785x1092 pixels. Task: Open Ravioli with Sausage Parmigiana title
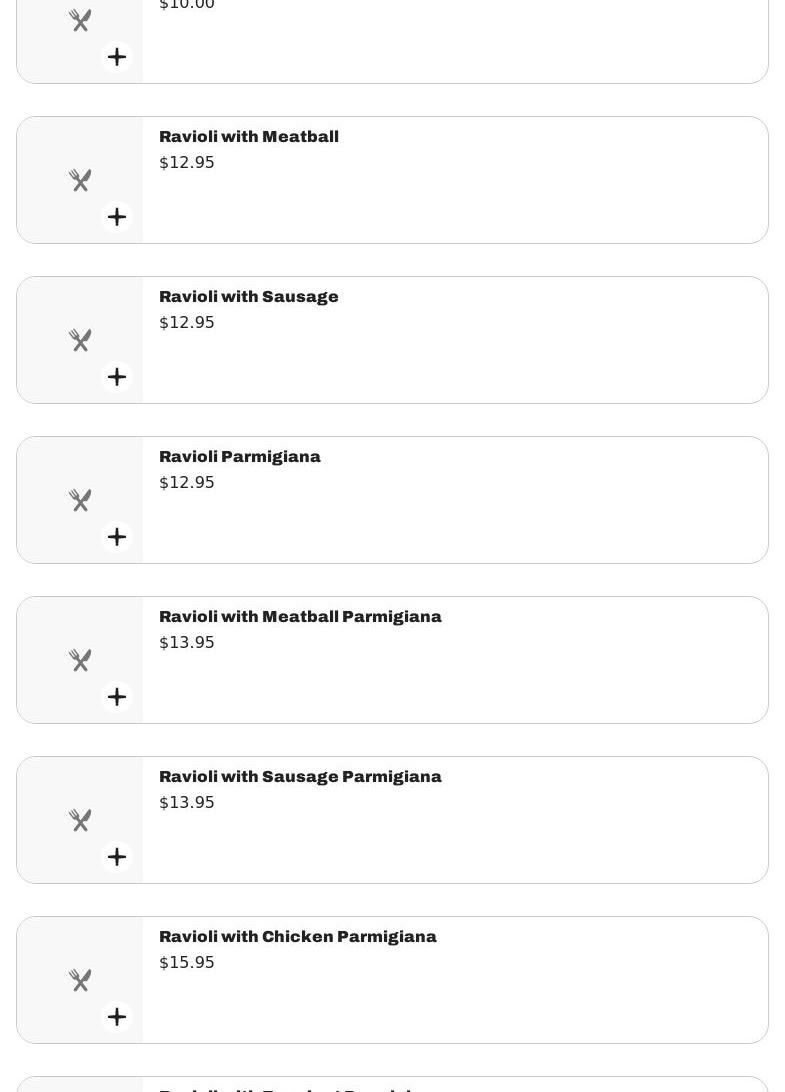[x=300, y=777]
